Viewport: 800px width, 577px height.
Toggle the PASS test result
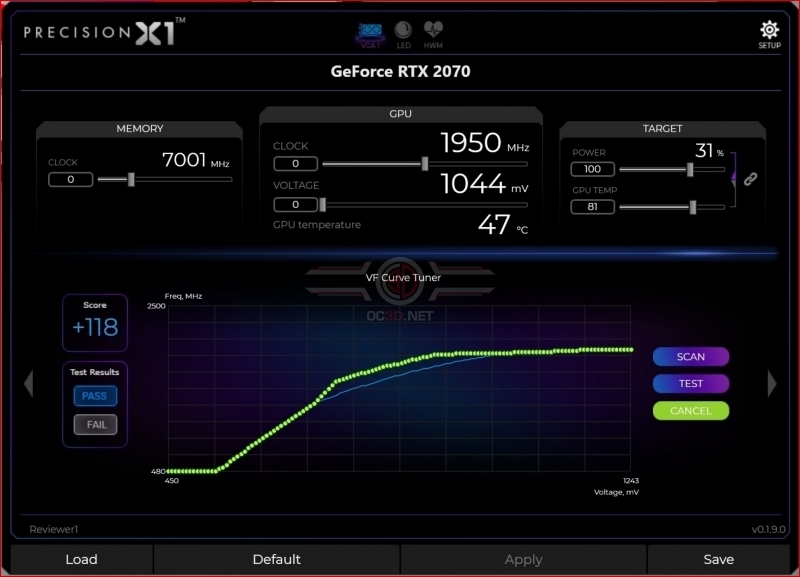(x=93, y=395)
